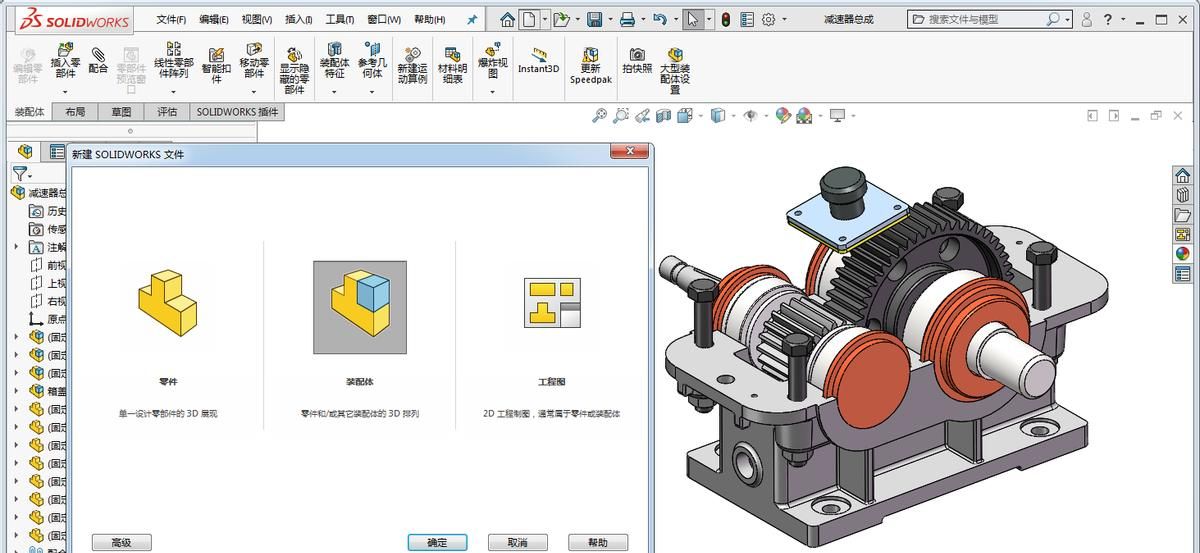The image size is (1200, 553).
Task: Click Zoom to Fit icon in view toolbar
Action: click(599, 116)
